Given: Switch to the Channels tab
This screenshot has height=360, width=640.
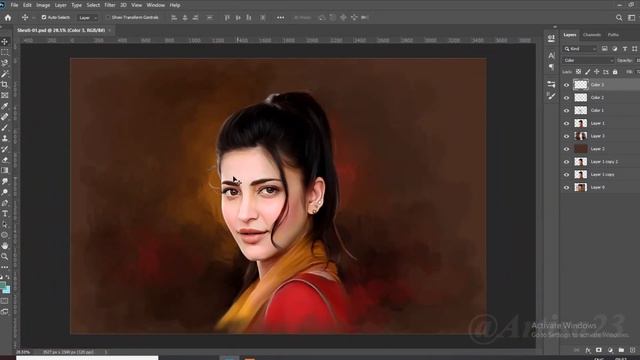Looking at the screenshot, I should pyautogui.click(x=591, y=35).
